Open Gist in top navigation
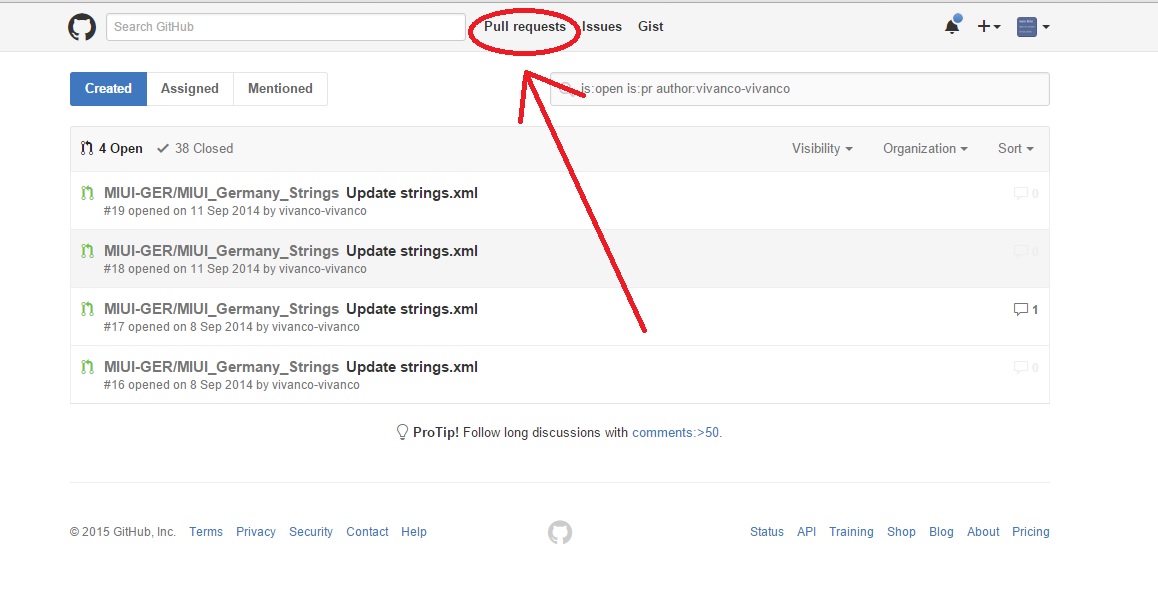Viewport: 1158px width, 593px height. tap(651, 27)
